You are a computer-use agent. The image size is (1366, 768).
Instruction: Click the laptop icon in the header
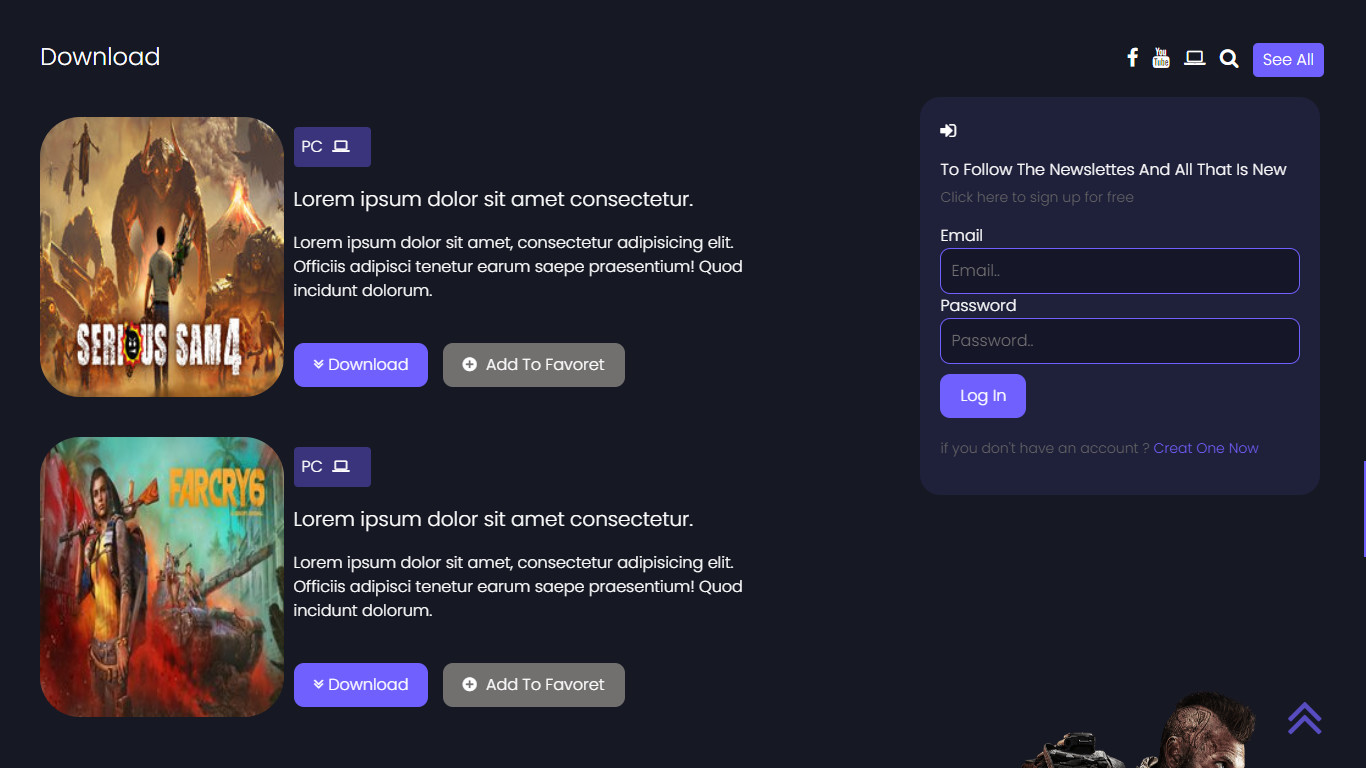[x=1194, y=58]
